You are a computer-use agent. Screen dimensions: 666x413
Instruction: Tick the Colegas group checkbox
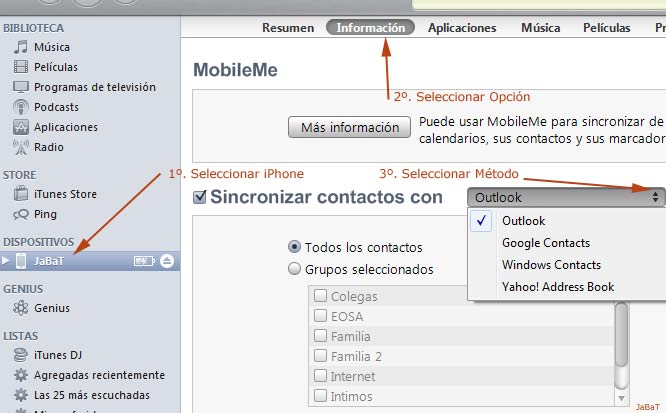tap(320, 295)
